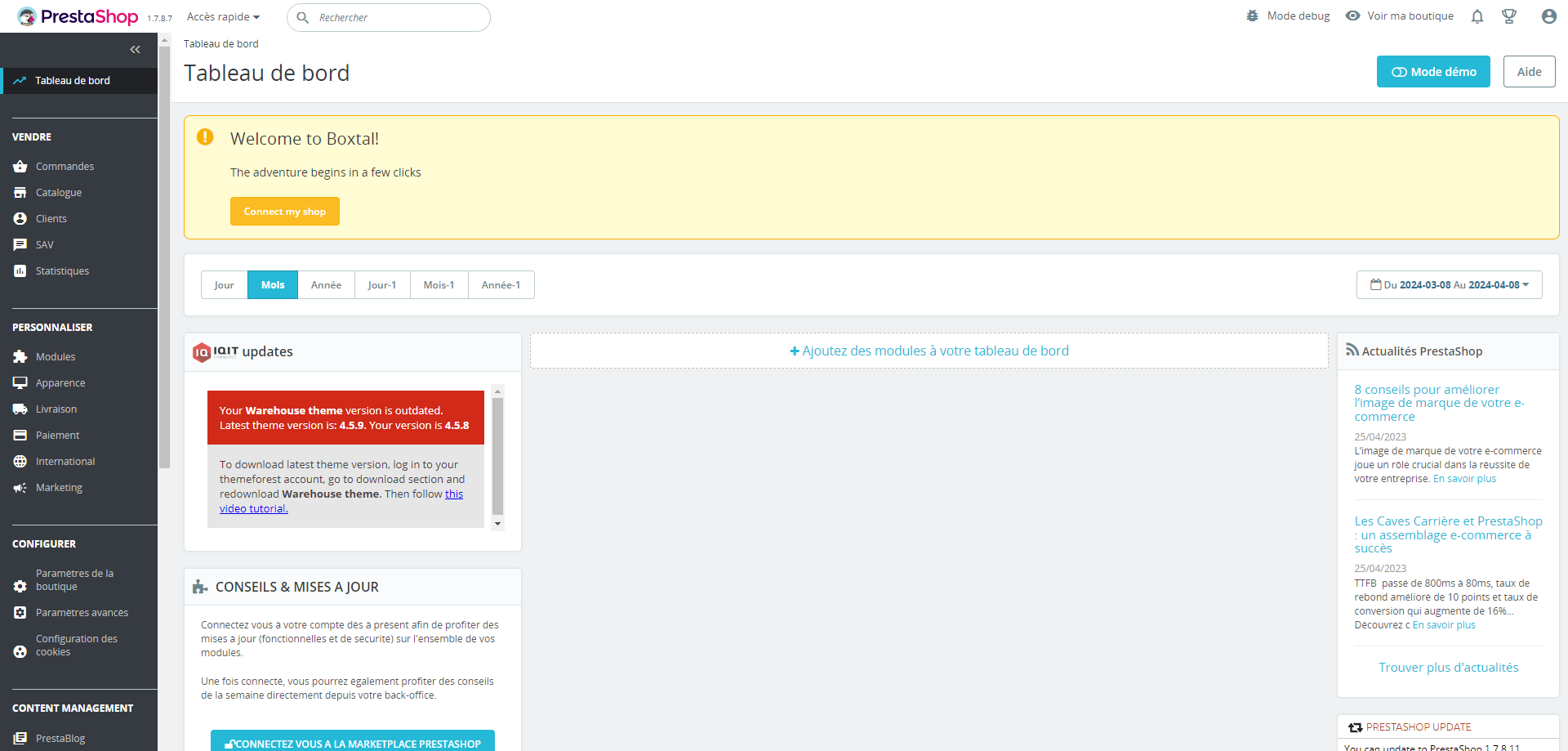The height and width of the screenshot is (751, 1568).
Task: Select the Année-1 period tab
Action: (501, 285)
